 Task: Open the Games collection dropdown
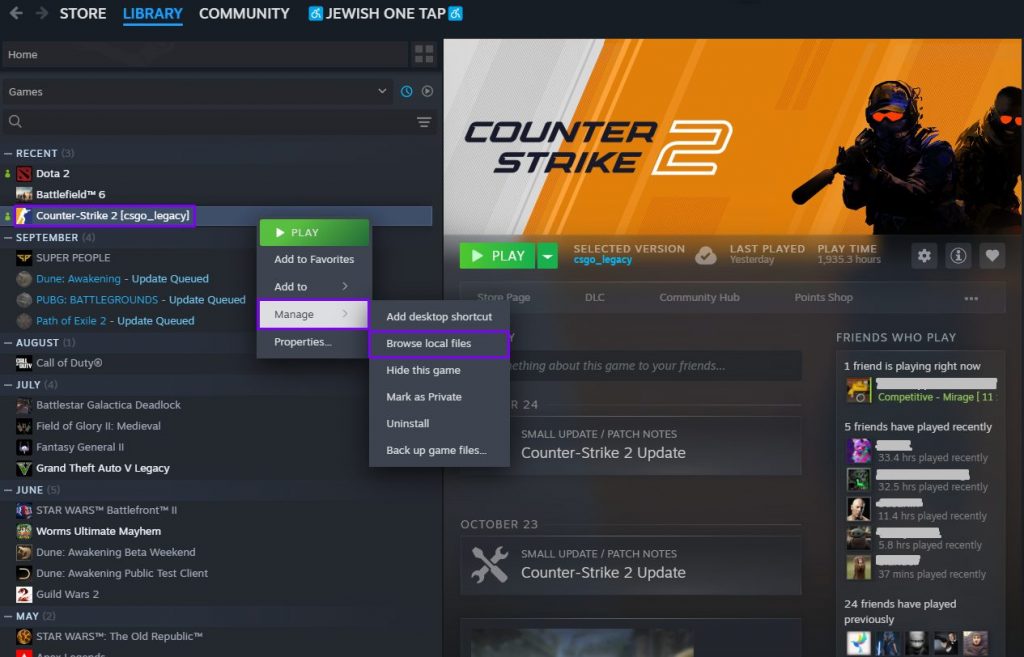(197, 91)
